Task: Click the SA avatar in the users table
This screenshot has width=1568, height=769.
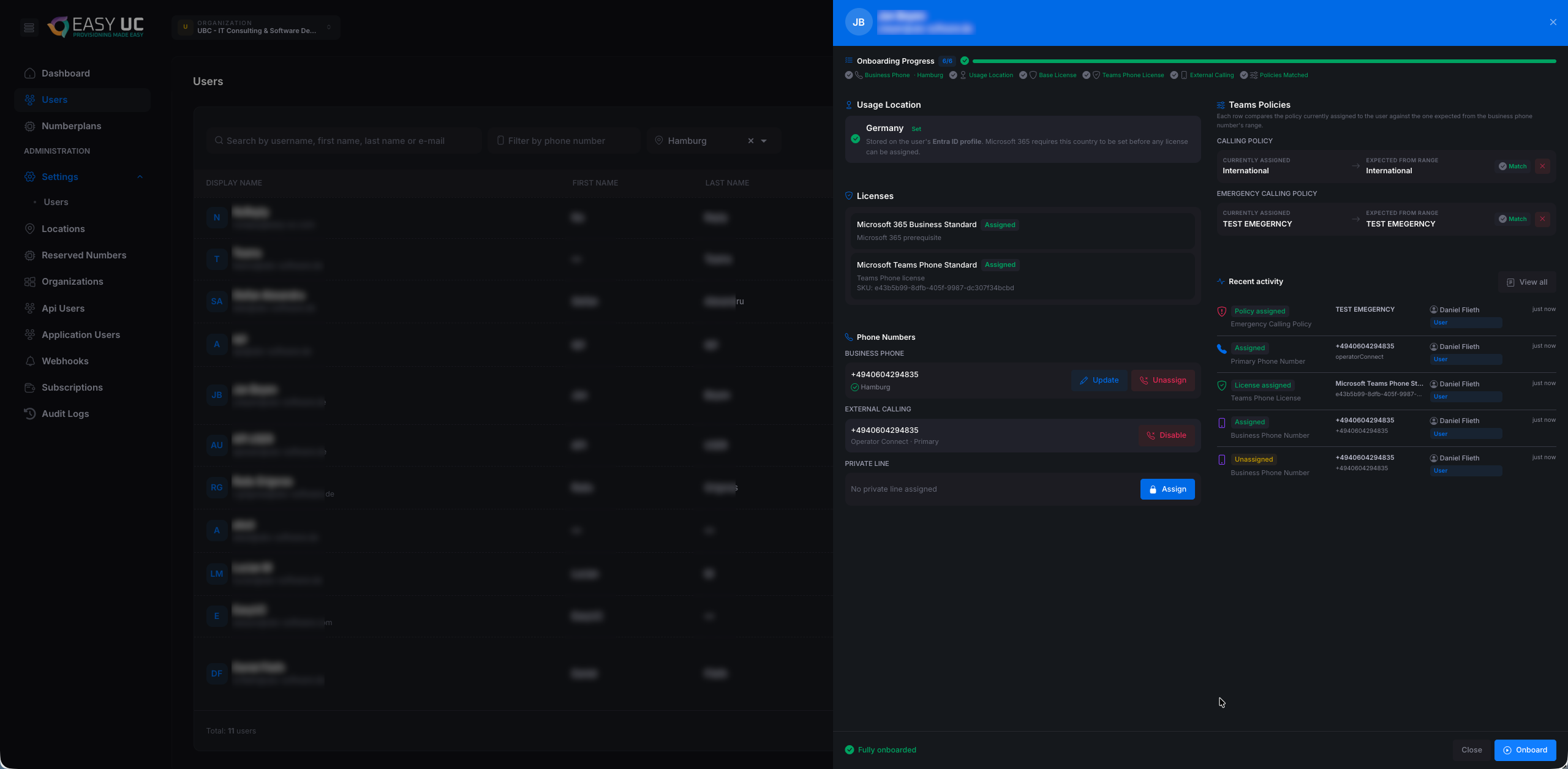Action: [x=217, y=301]
